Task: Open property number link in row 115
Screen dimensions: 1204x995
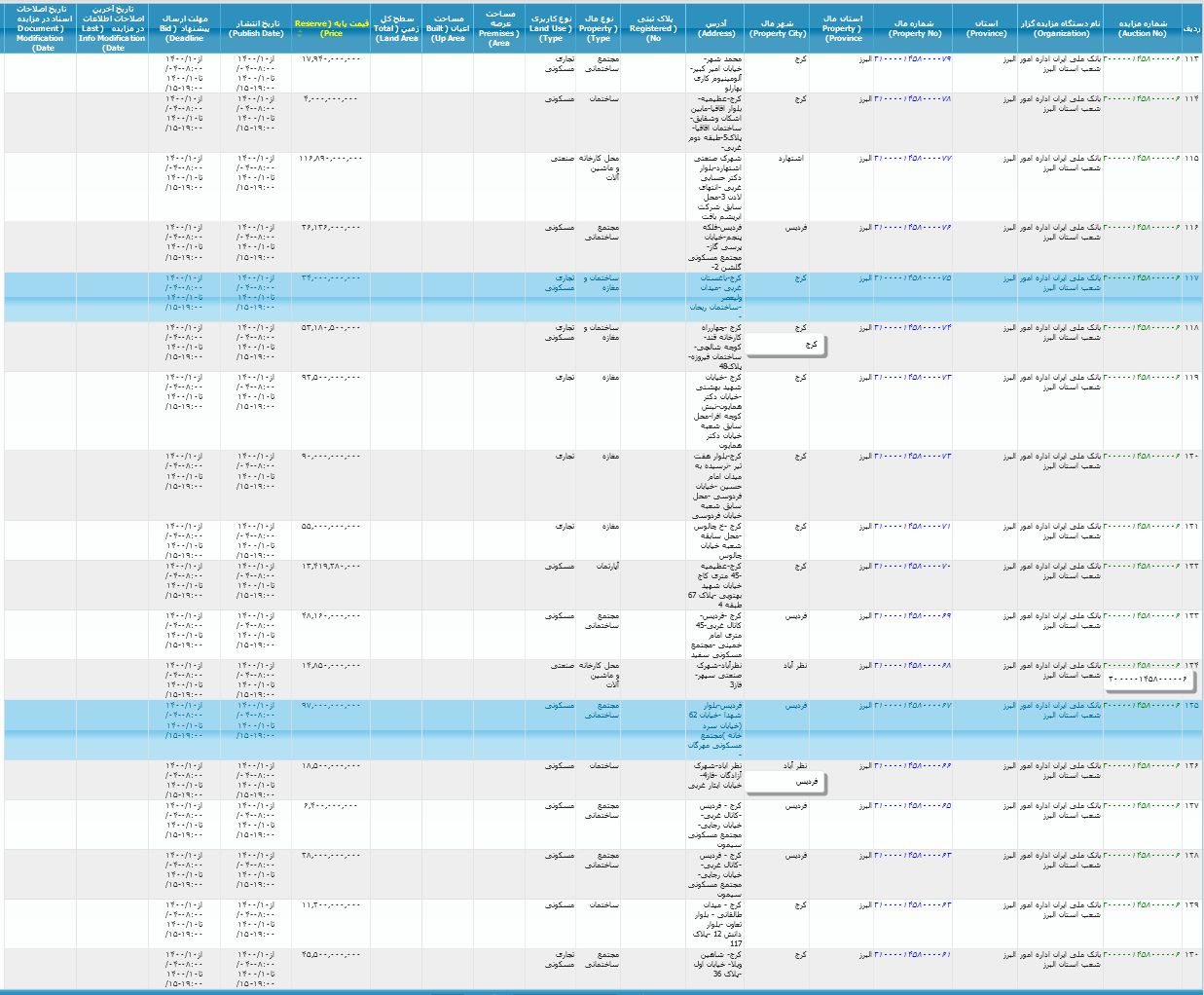Action: coord(912,159)
